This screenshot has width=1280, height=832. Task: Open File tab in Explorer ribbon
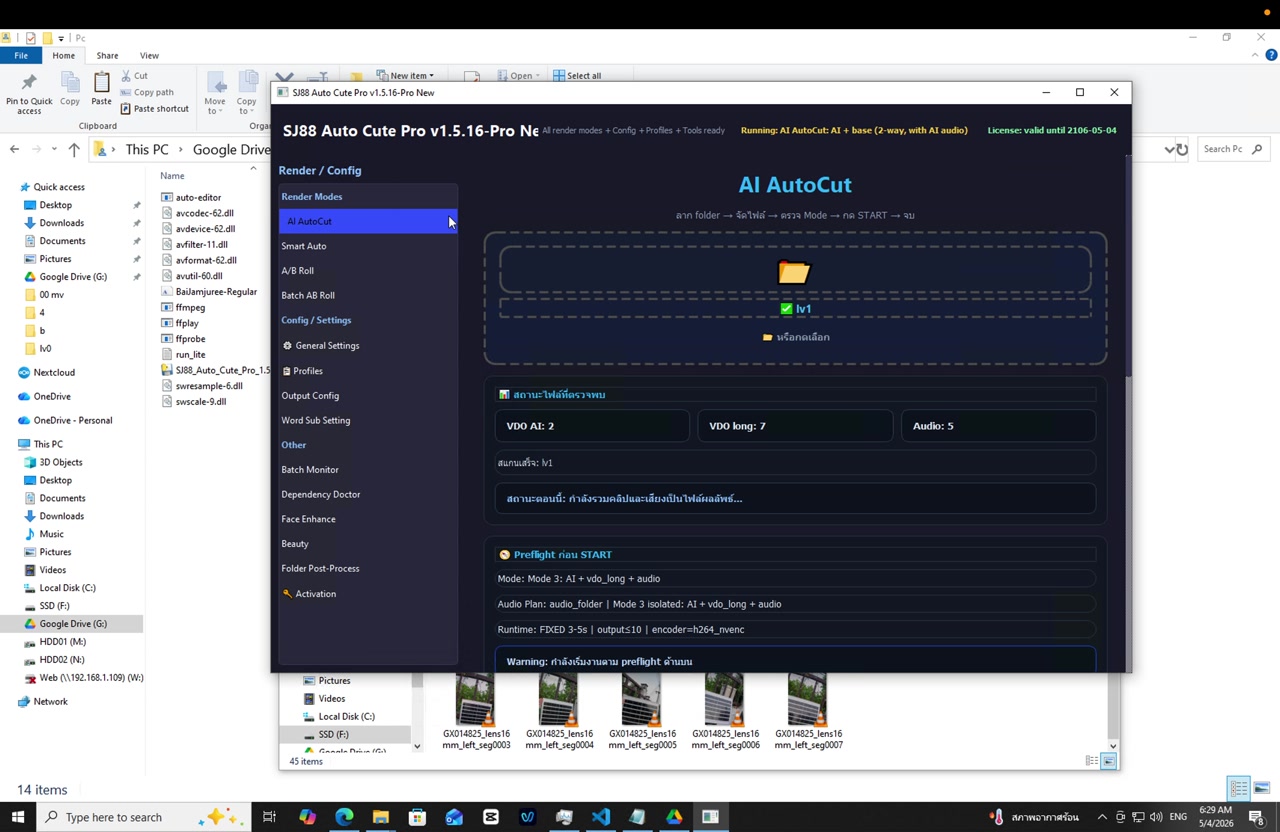[21, 56]
